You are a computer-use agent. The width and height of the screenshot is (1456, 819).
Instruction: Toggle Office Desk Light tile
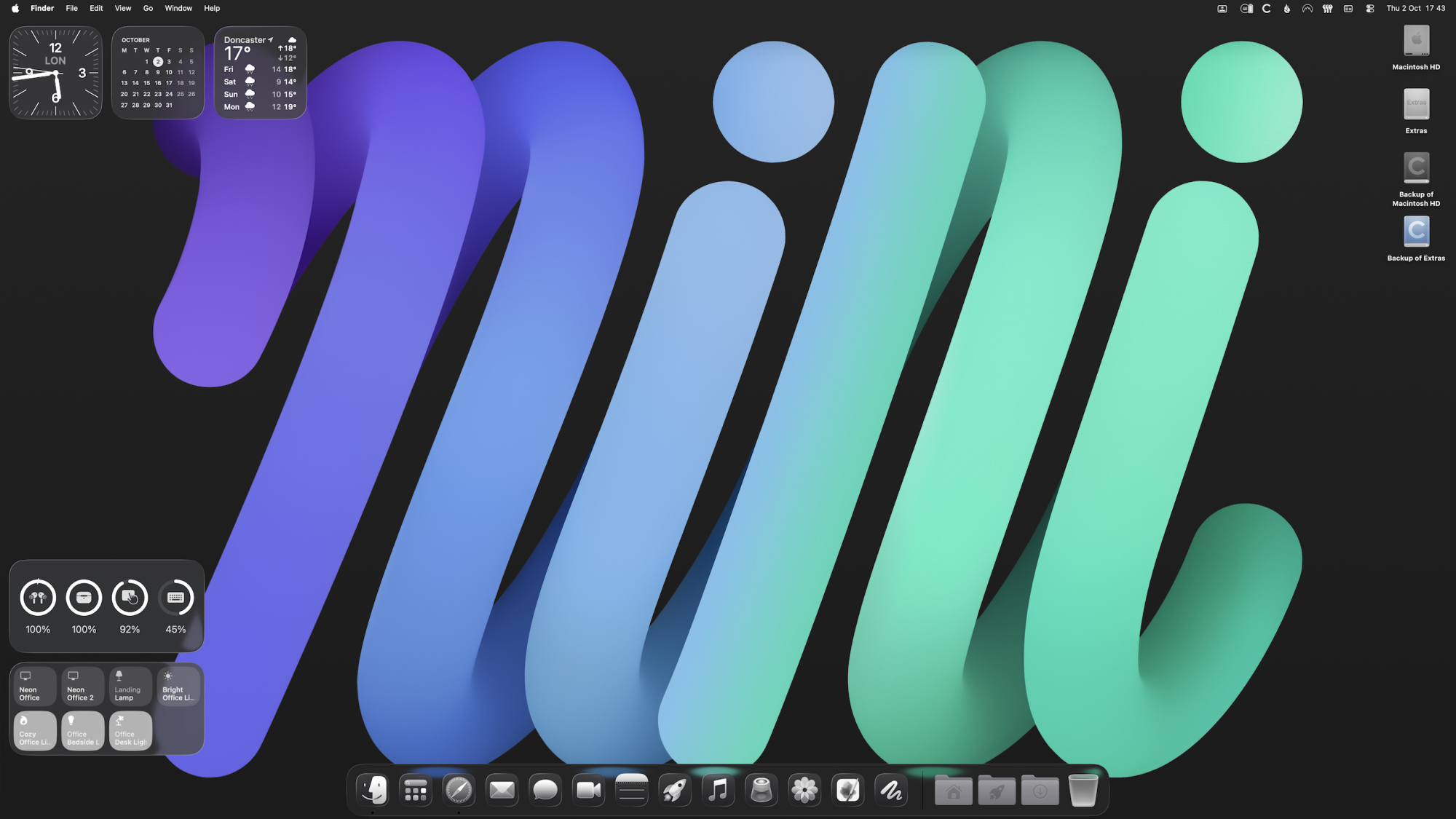[x=130, y=730]
